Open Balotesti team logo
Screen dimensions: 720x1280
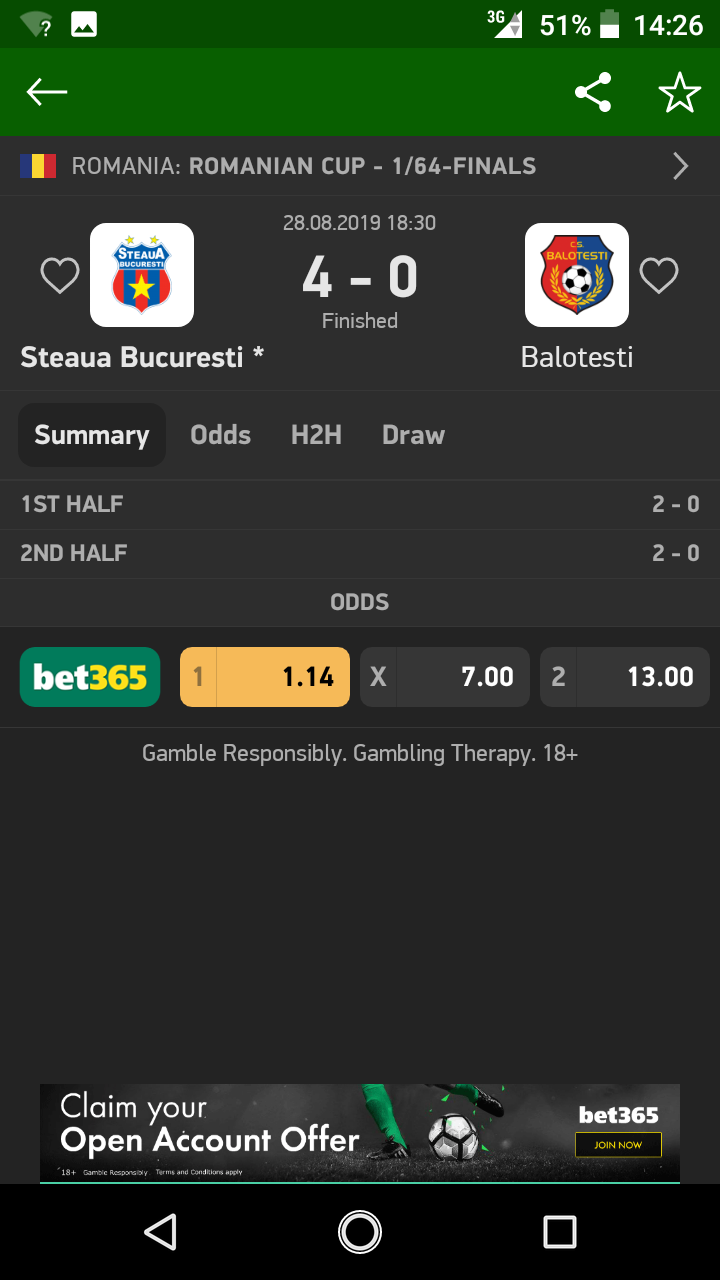pyautogui.click(x=577, y=275)
